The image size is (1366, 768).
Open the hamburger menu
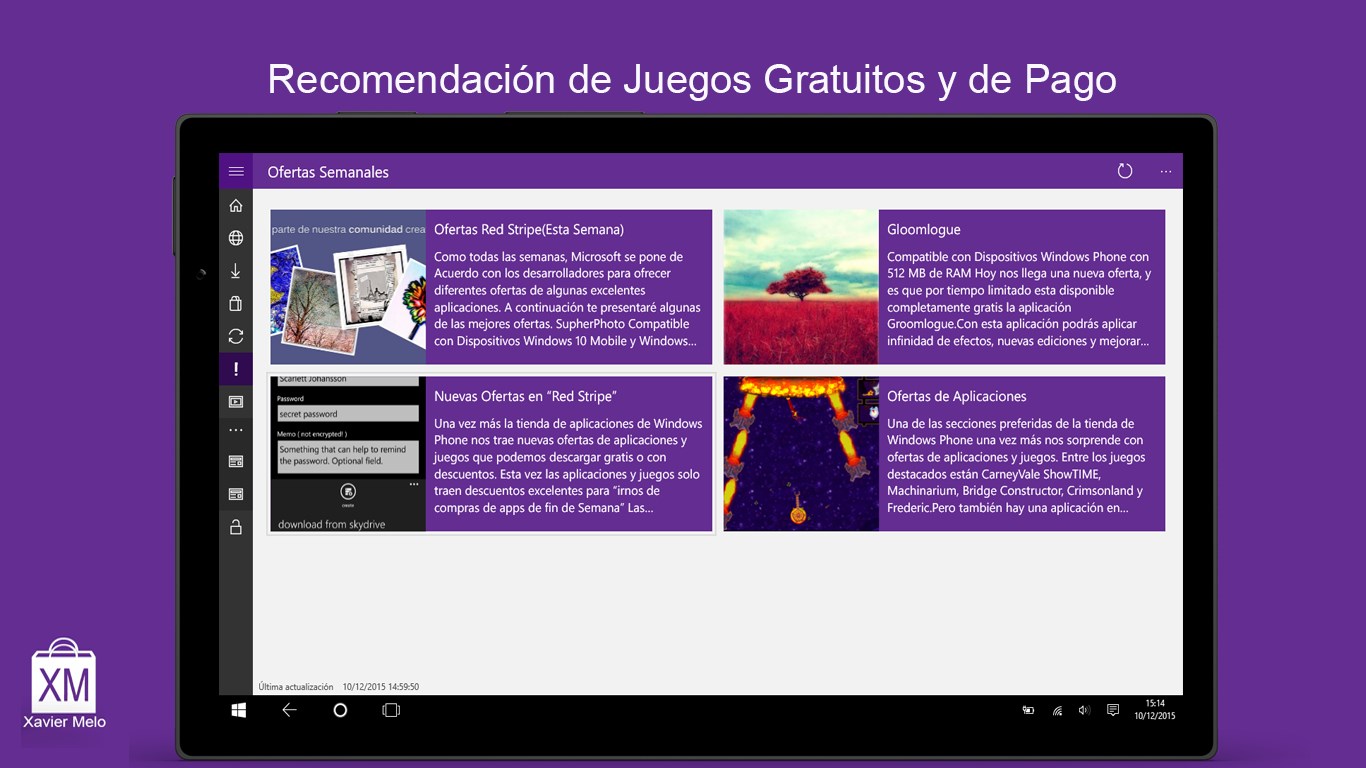tap(236, 172)
